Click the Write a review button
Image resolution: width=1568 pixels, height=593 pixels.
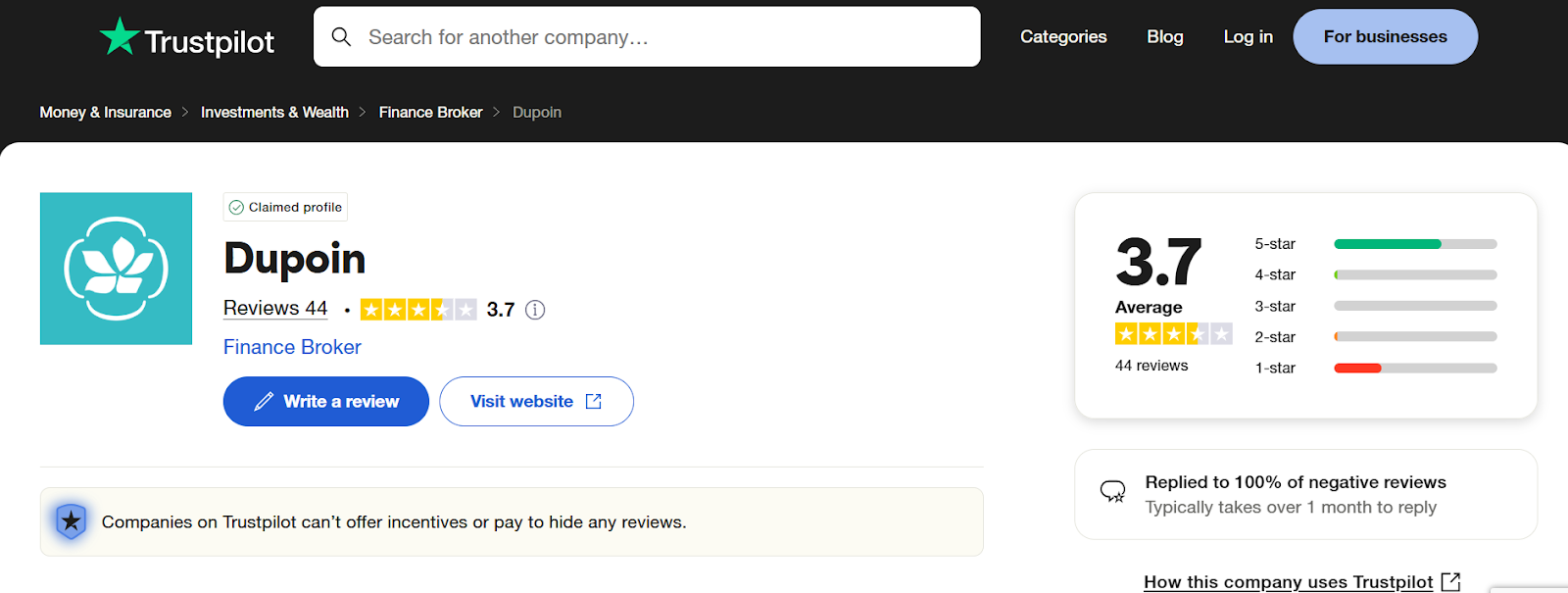click(326, 402)
